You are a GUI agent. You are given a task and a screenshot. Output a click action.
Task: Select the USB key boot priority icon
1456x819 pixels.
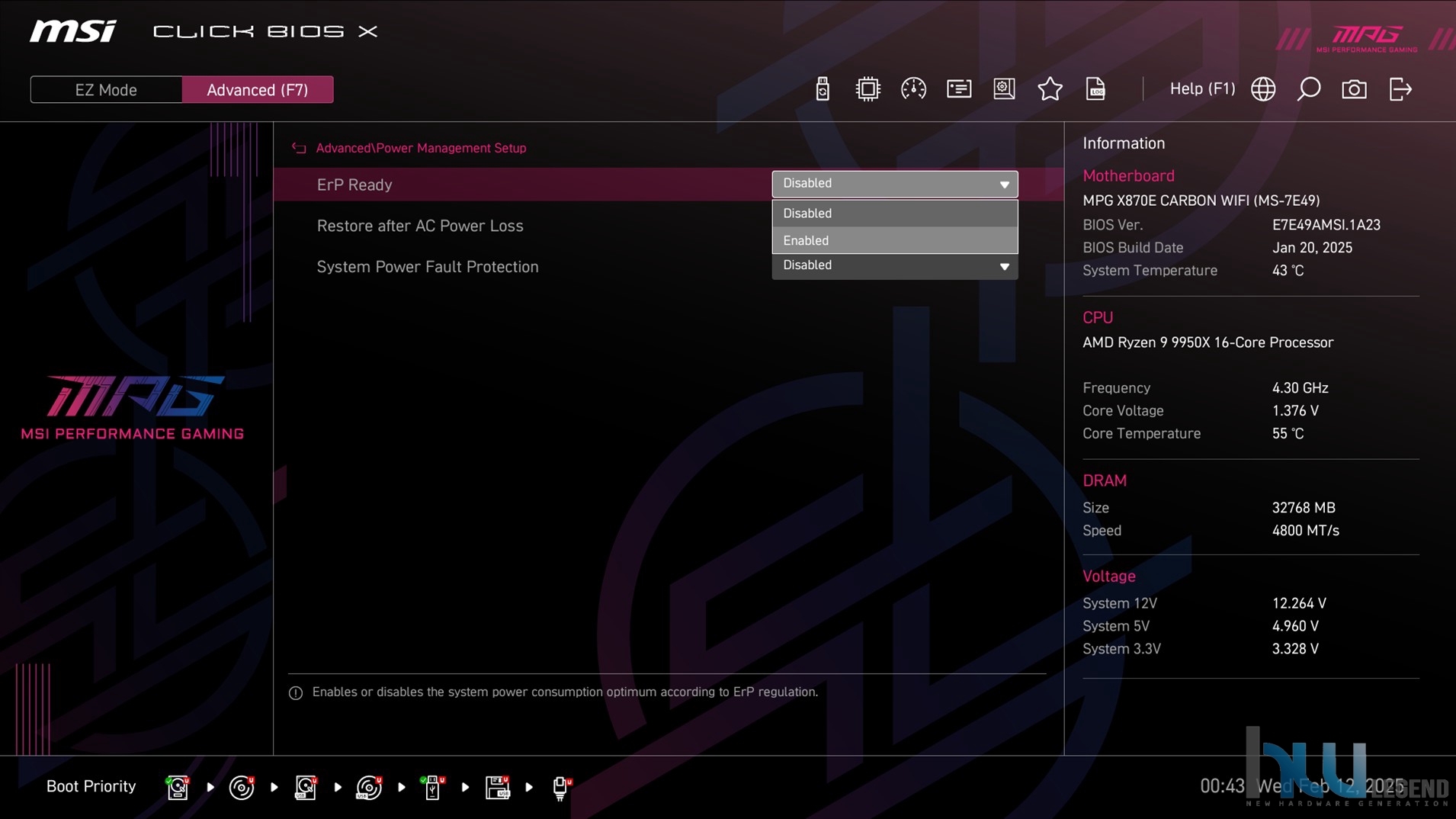click(432, 787)
